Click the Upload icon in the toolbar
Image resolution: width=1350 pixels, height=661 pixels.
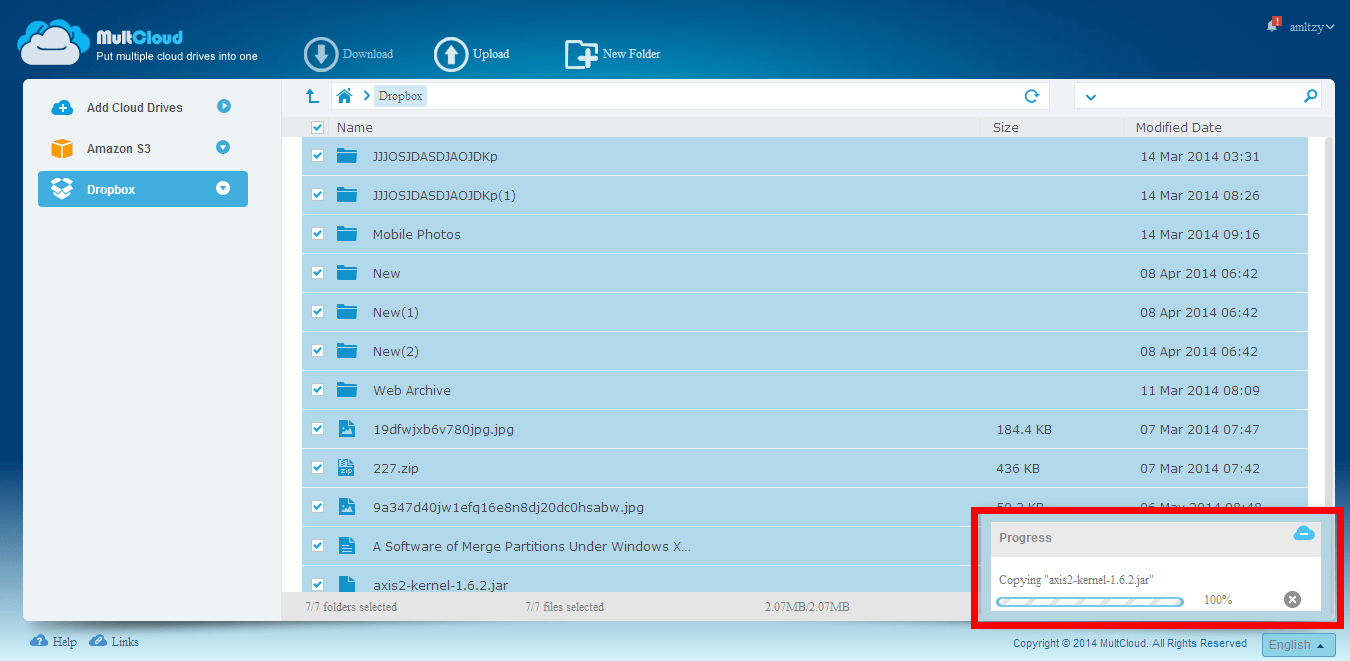pos(450,54)
